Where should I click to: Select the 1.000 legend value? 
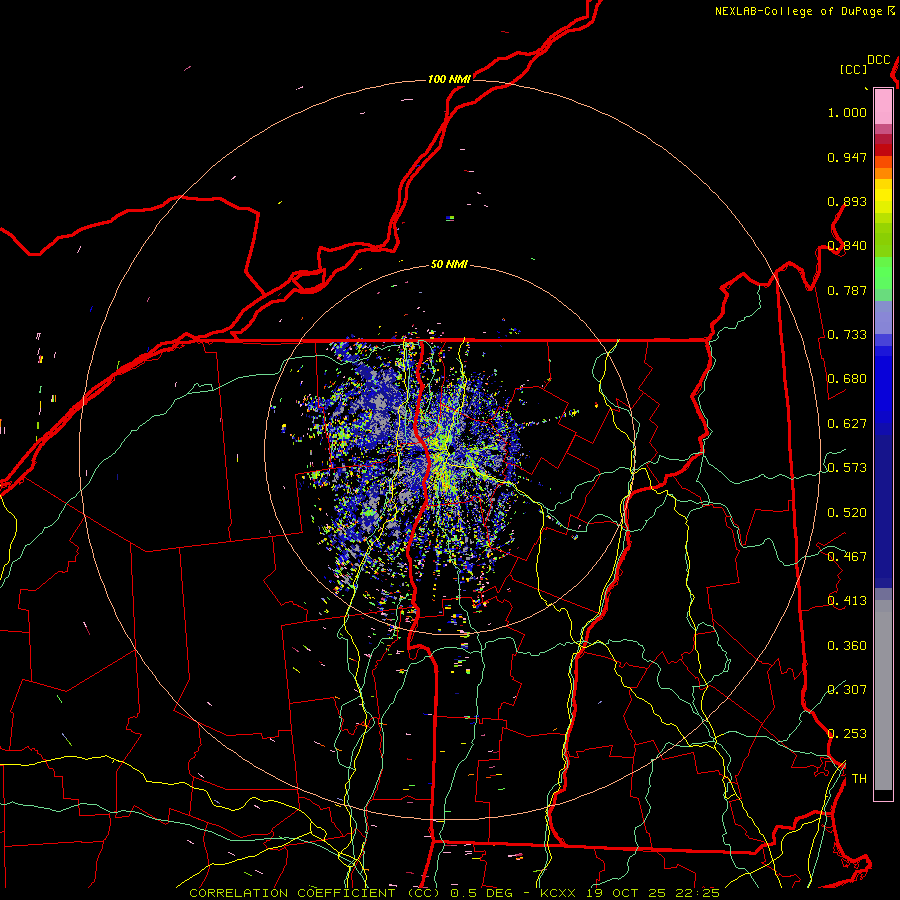pyautogui.click(x=847, y=112)
